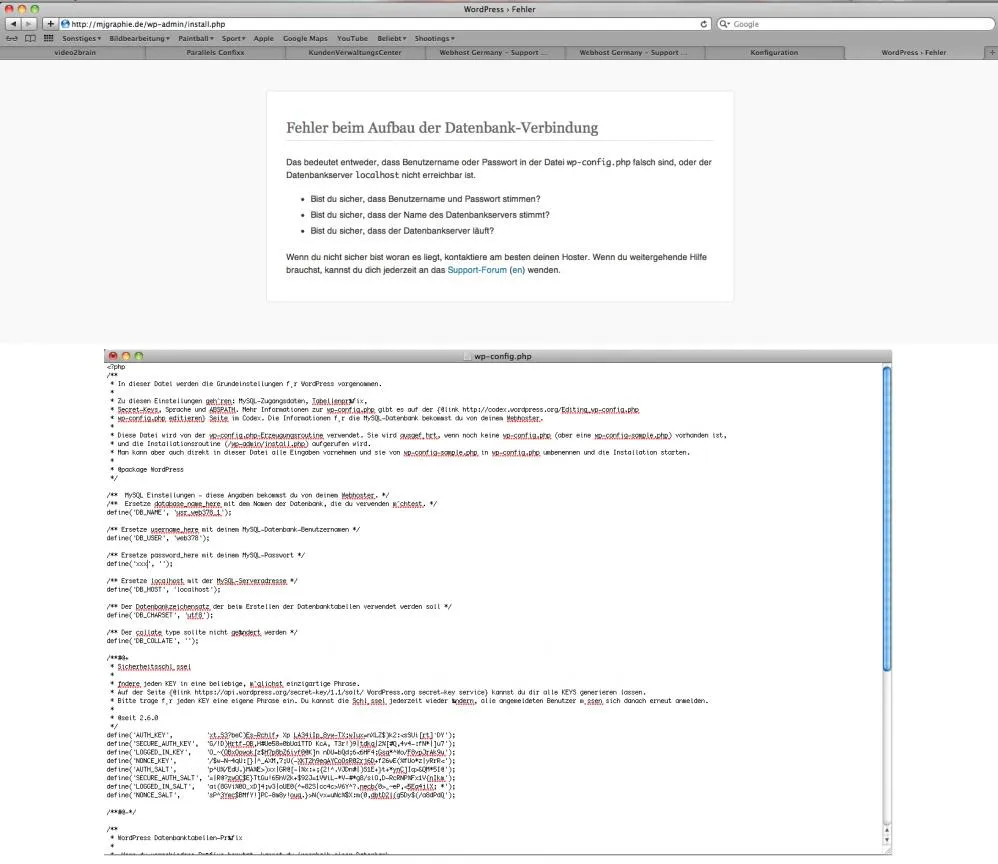998x864 pixels.
Task: Click the wp-config.php window title
Action: pos(502,357)
